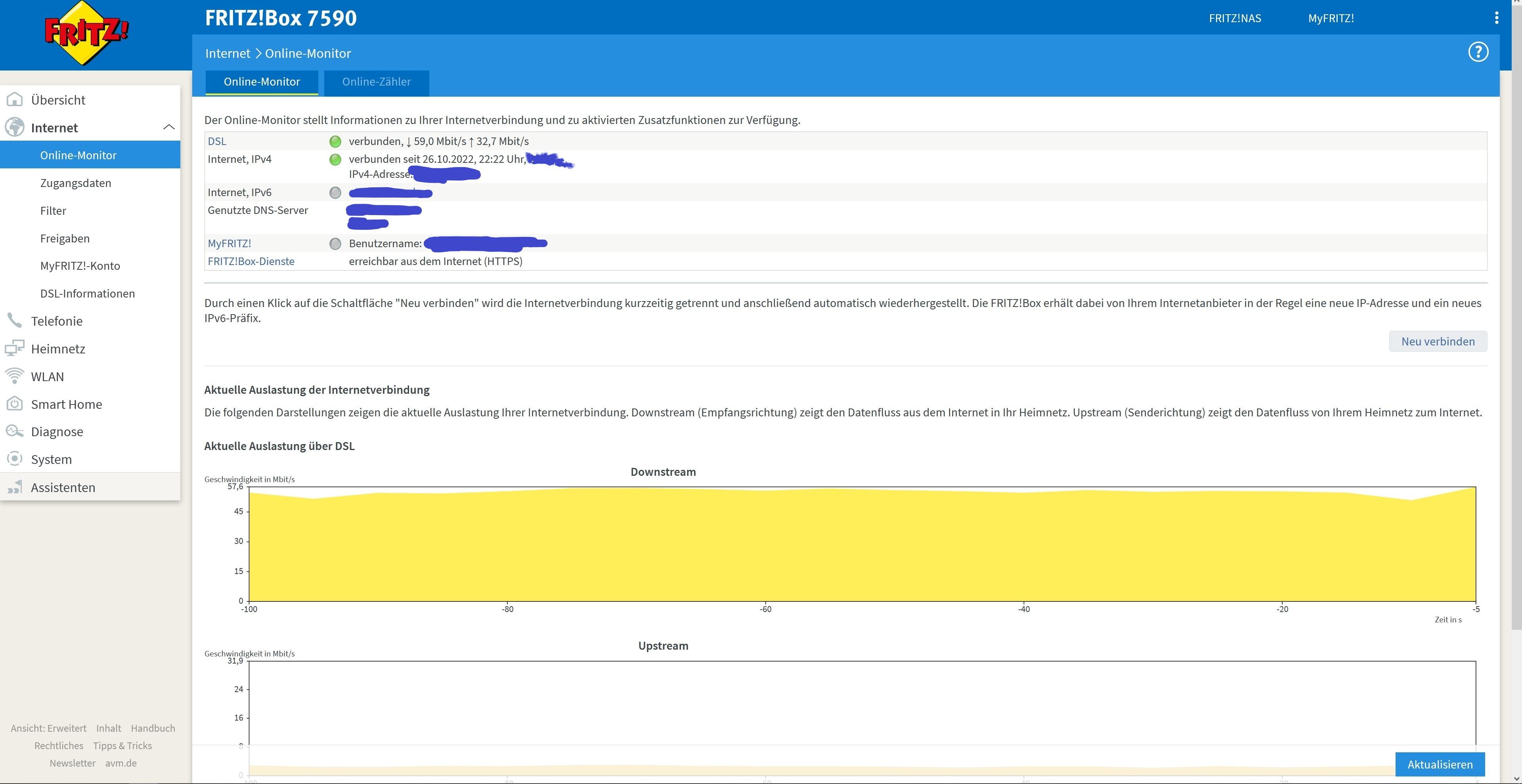Open the Rechtliches footer link
Viewport: 1522px width, 784px height.
(x=59, y=746)
